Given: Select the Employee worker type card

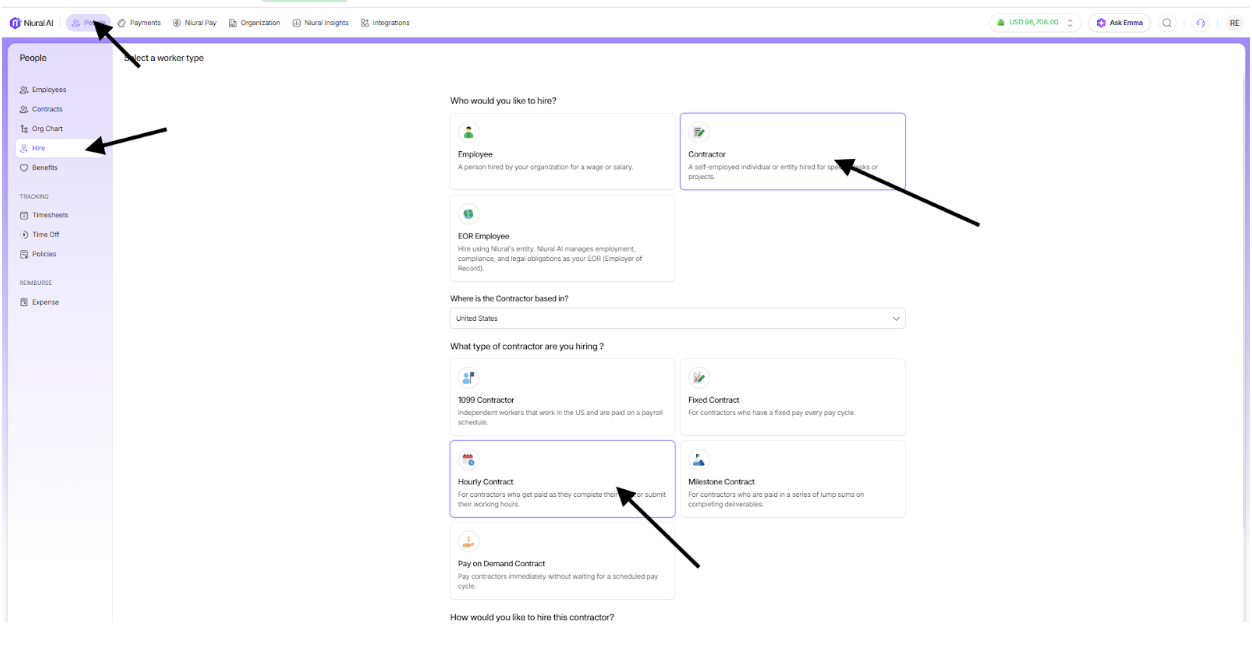Looking at the screenshot, I should pos(562,151).
